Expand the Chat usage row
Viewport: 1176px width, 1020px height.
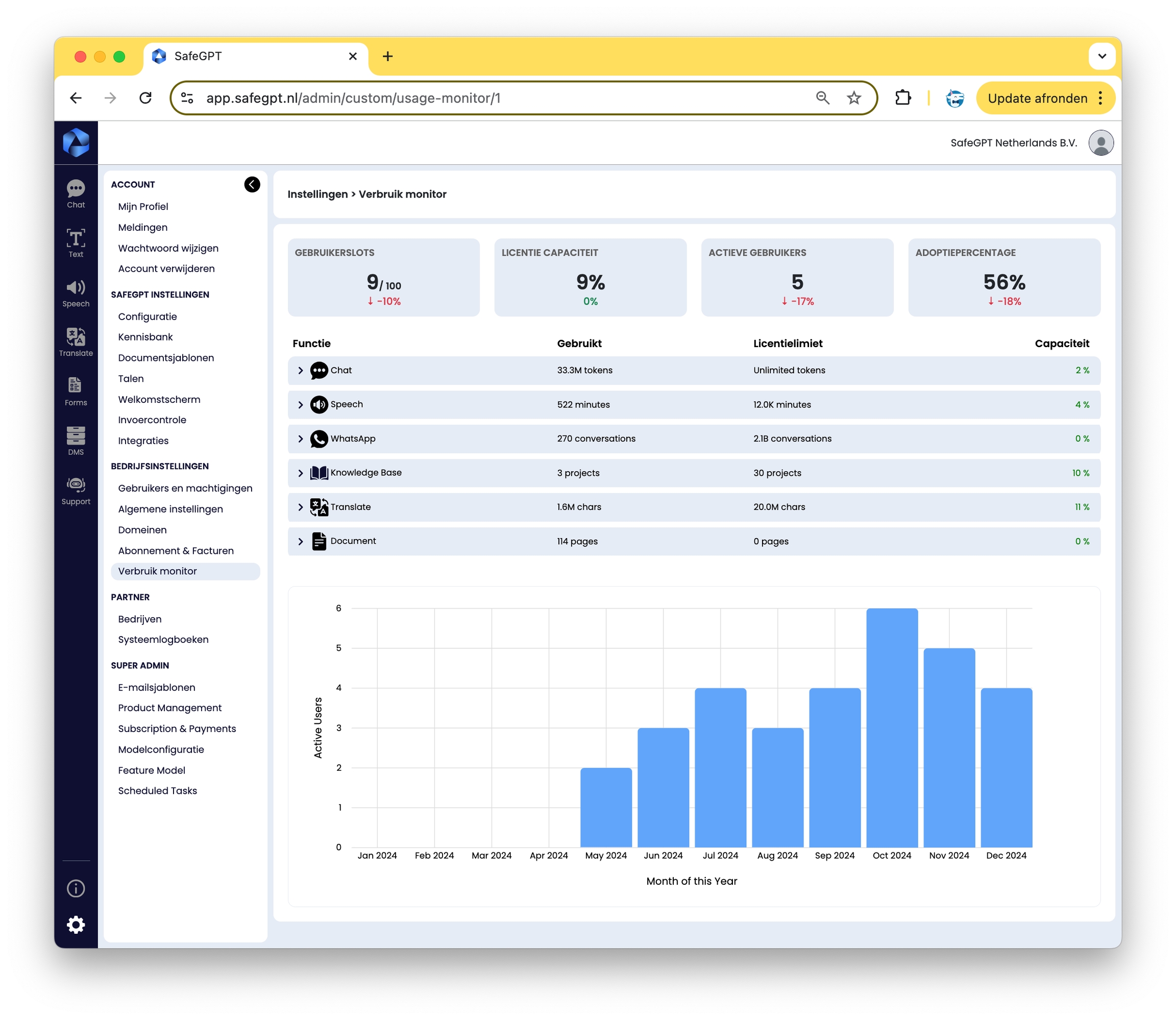pos(301,371)
